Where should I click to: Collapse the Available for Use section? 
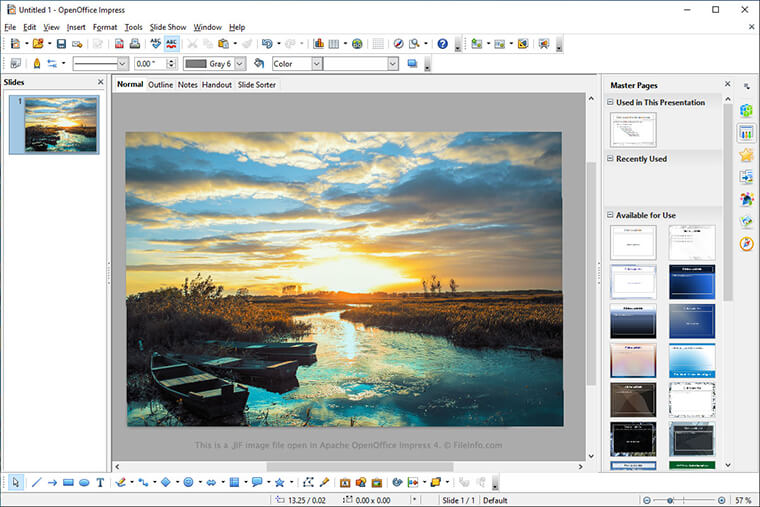(x=611, y=215)
